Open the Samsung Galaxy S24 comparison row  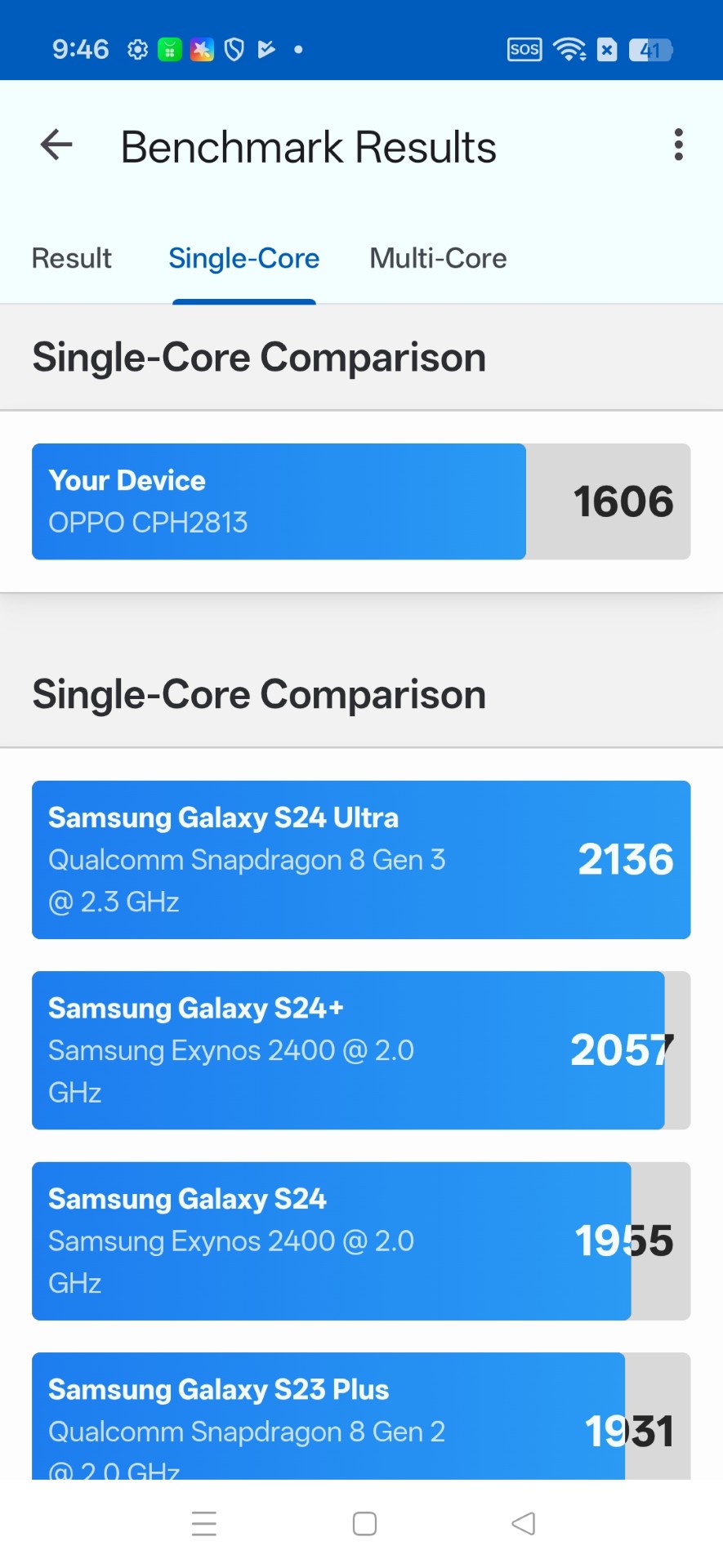(361, 1241)
